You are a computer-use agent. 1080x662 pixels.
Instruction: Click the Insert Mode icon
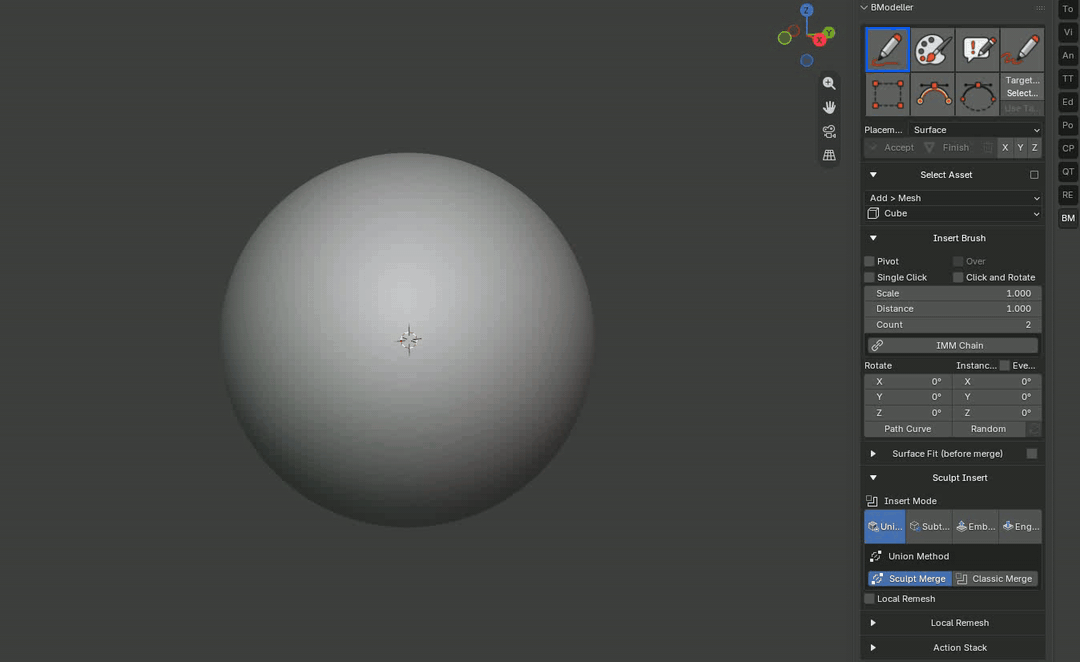tap(872, 501)
